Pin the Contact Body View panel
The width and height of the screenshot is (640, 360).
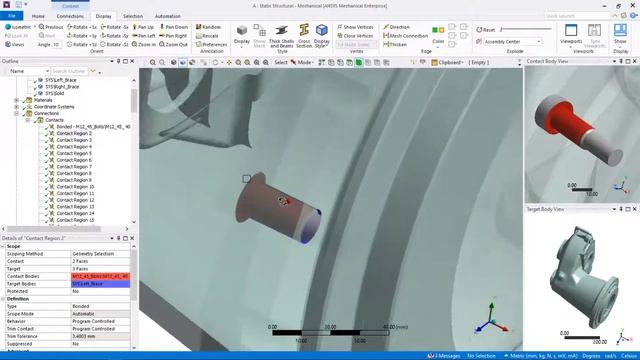click(x=621, y=61)
